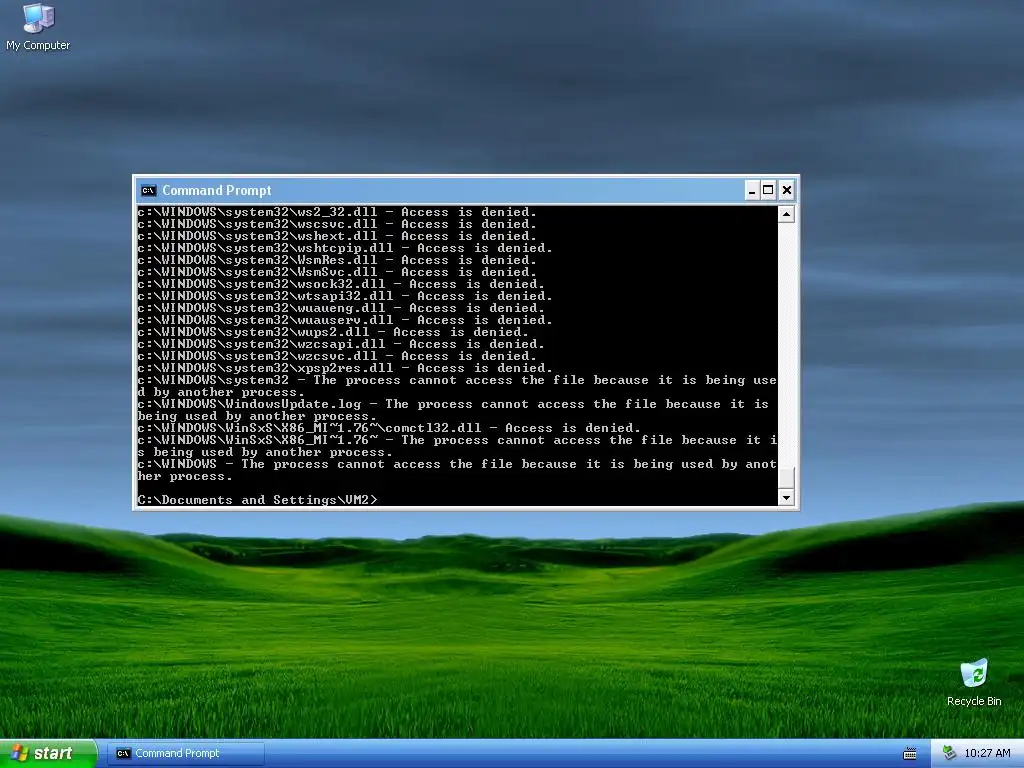Click the wscsvc.dll access denied line

coord(337,224)
